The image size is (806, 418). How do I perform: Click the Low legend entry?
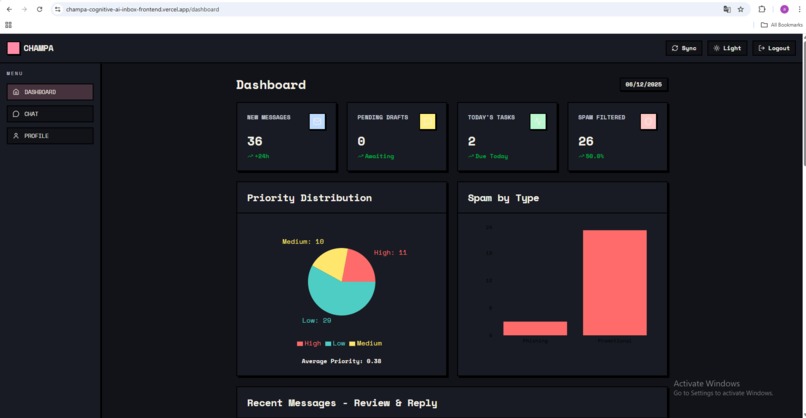point(335,343)
